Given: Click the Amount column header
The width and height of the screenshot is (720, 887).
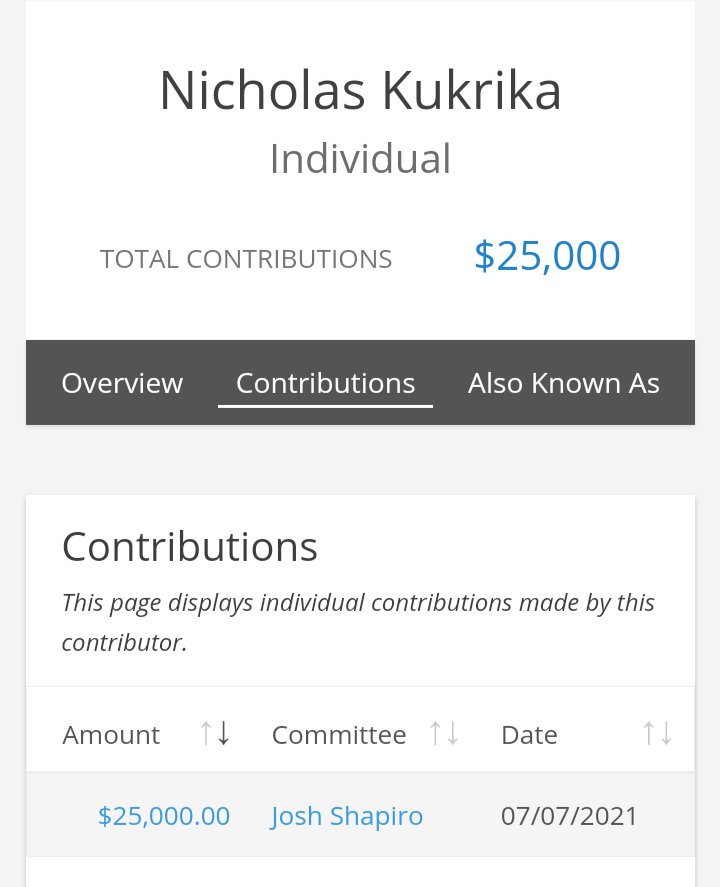Looking at the screenshot, I should click(x=111, y=735).
